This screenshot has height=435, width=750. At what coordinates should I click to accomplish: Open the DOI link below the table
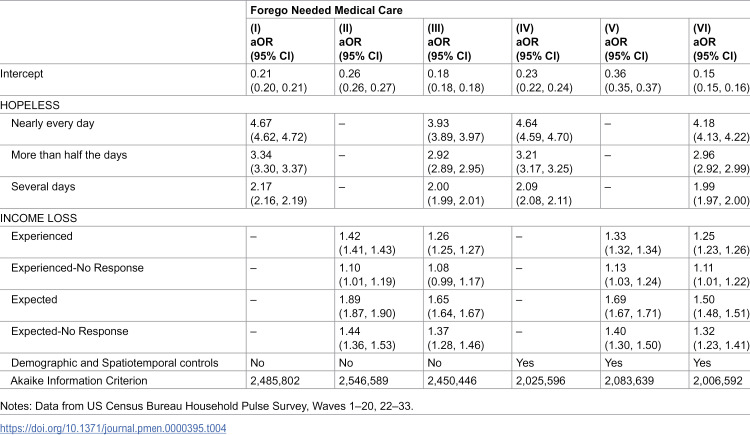[x=113, y=428]
